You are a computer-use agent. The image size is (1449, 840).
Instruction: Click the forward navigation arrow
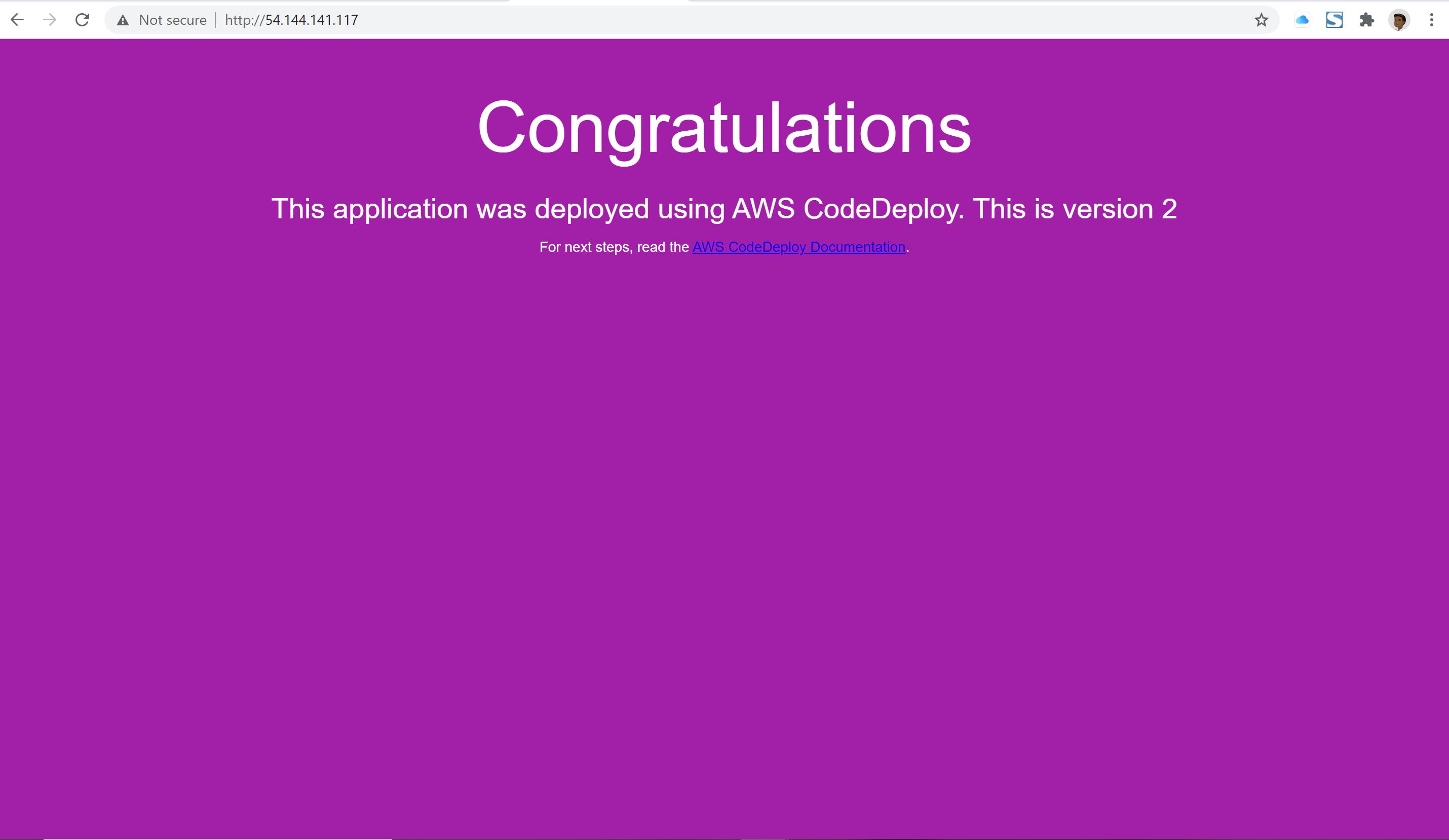tap(50, 20)
